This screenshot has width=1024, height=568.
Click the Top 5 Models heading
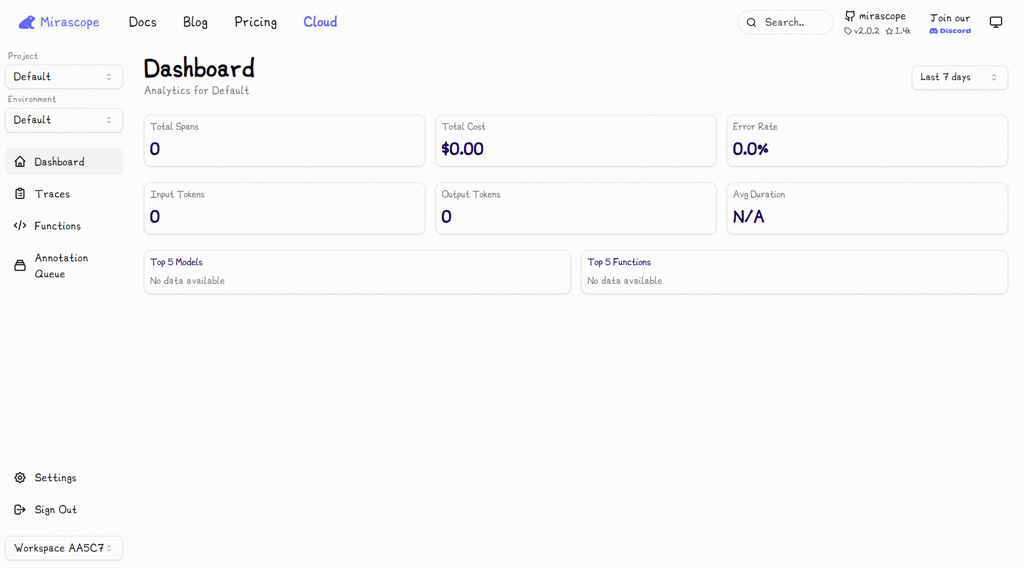(x=176, y=262)
